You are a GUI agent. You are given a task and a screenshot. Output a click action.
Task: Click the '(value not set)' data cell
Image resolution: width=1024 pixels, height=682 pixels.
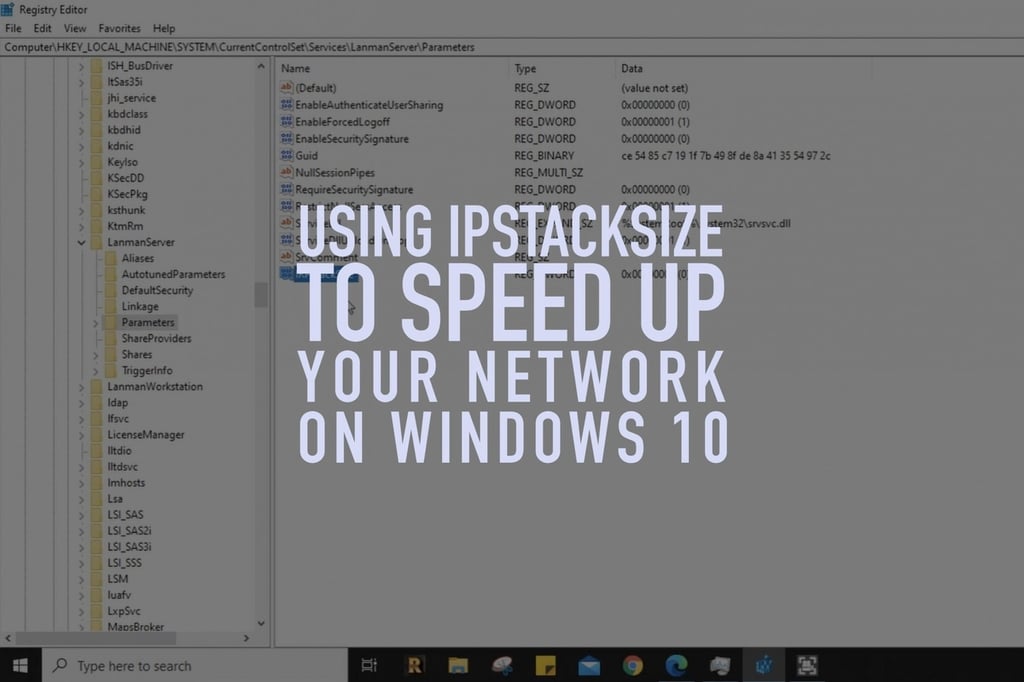(x=654, y=88)
